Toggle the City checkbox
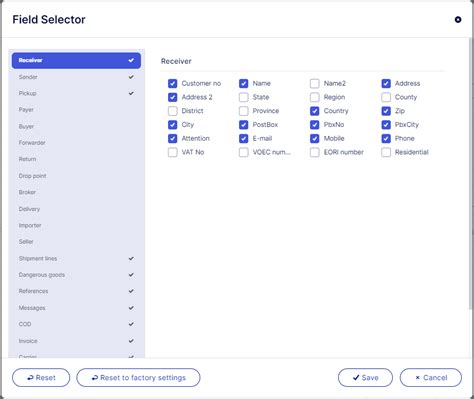Image resolution: width=474 pixels, height=399 pixels. click(x=173, y=125)
